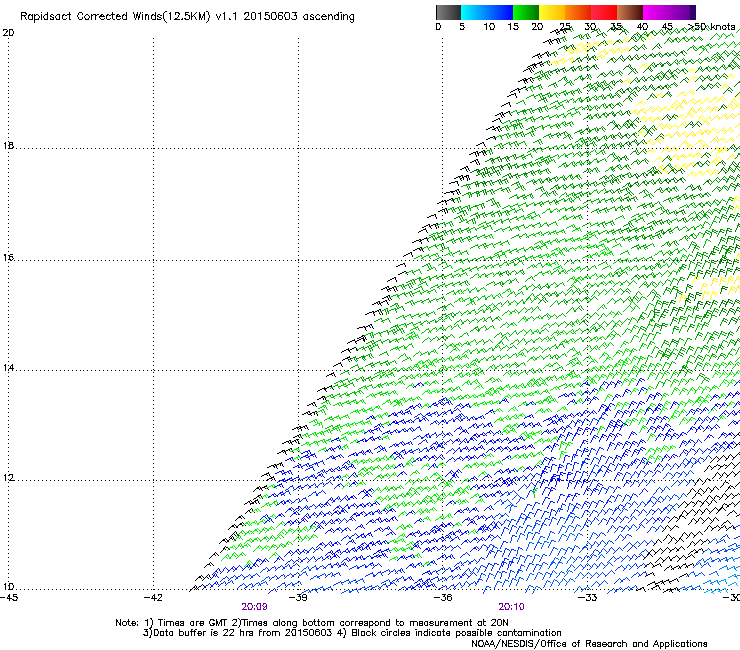This screenshot has width=740, height=650.
Task: Click the latitude 18 axis label
Action: [8, 146]
